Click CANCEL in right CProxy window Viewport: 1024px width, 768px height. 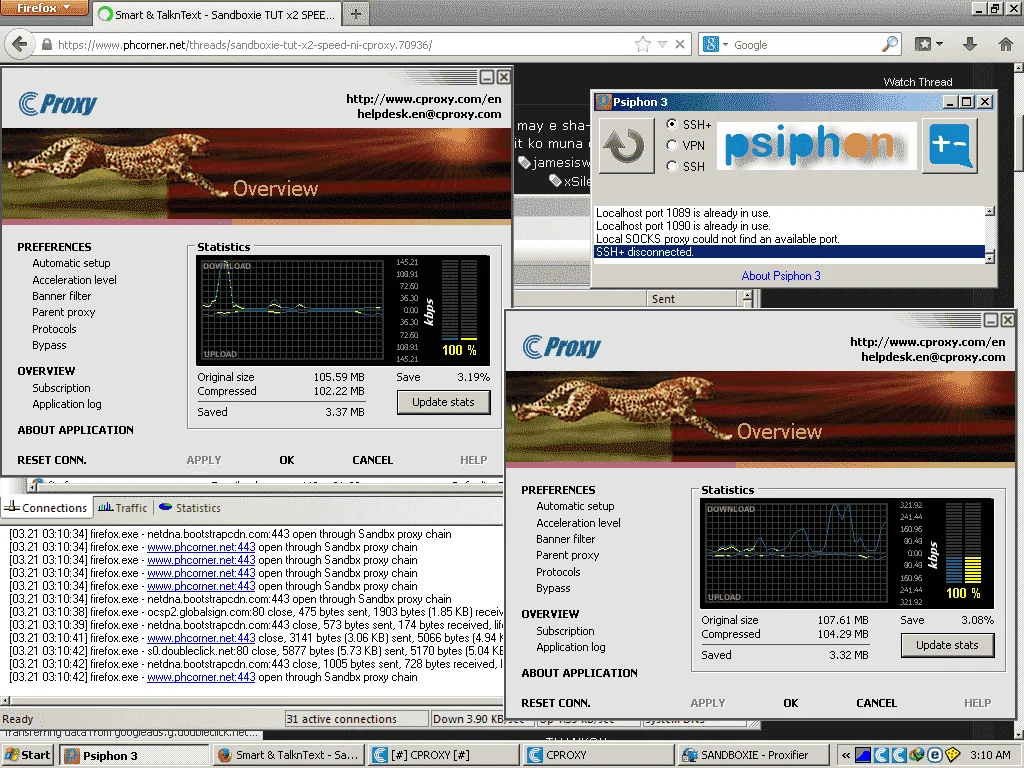pos(876,703)
